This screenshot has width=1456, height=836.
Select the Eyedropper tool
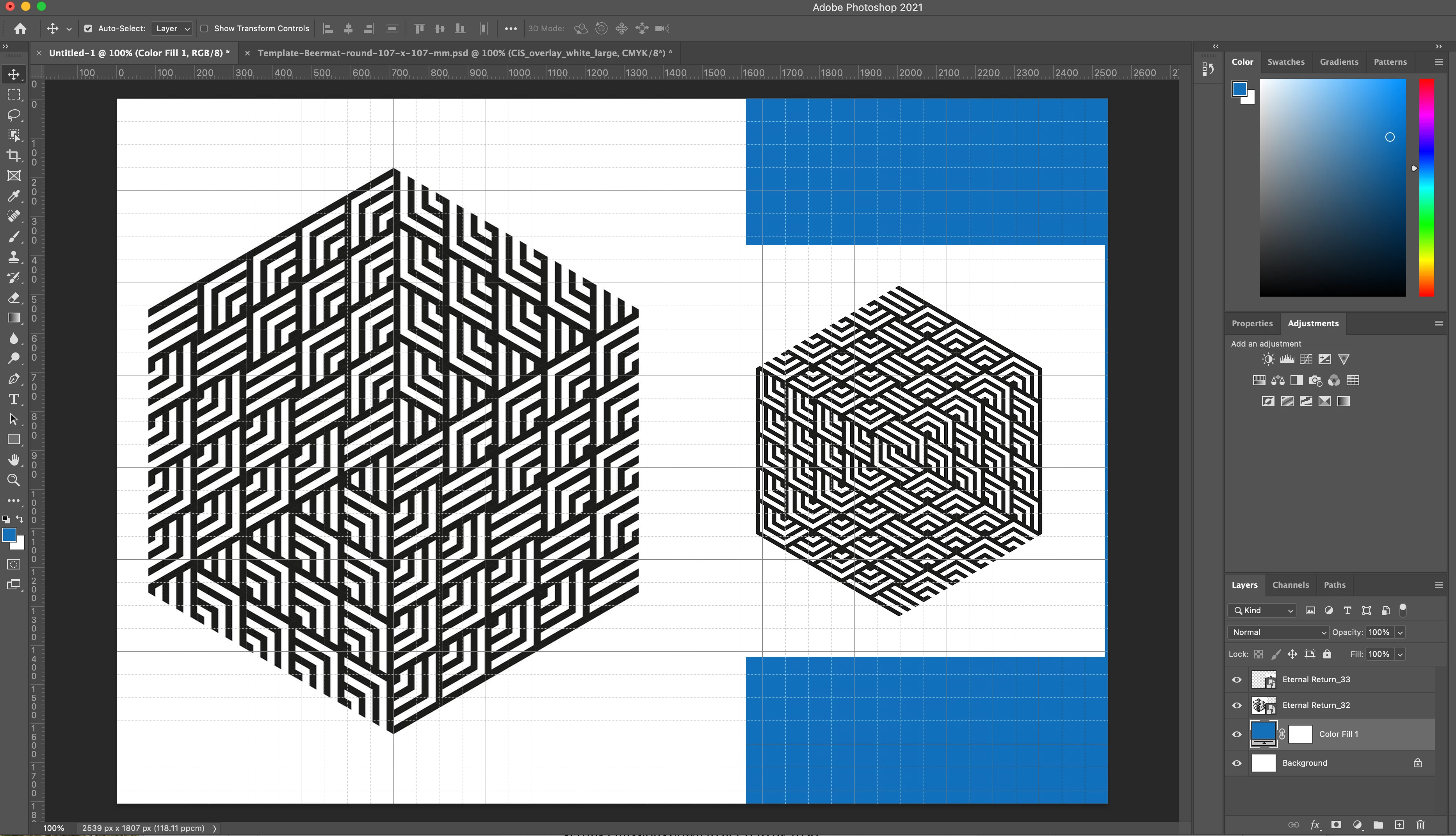(x=14, y=196)
